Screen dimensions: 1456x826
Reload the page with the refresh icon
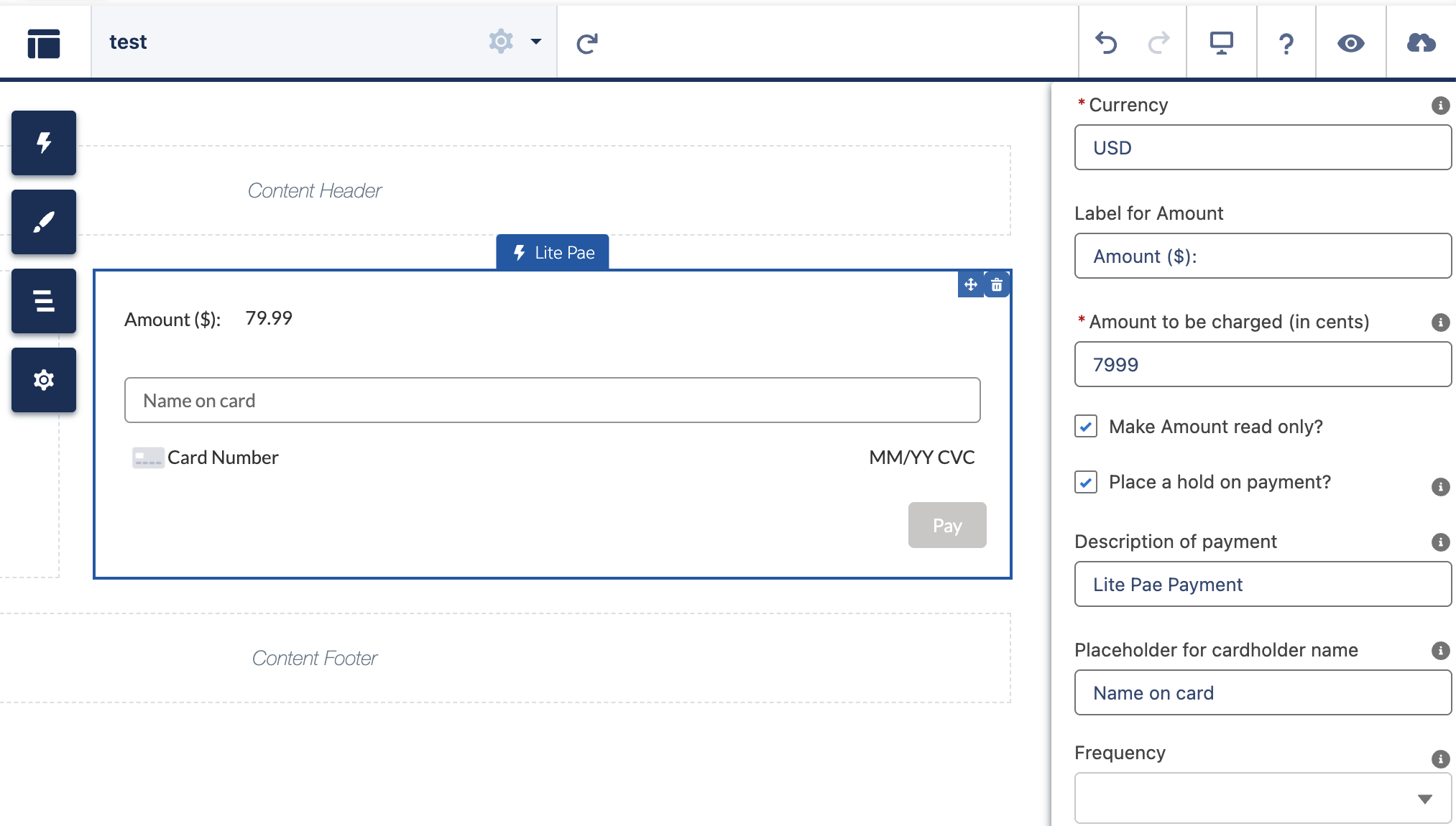pyautogui.click(x=587, y=43)
